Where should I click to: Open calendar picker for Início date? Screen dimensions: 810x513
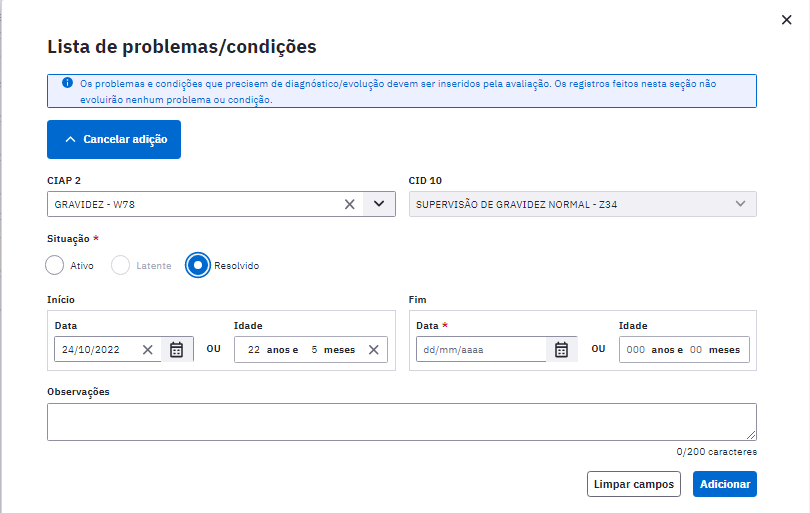[x=177, y=350]
